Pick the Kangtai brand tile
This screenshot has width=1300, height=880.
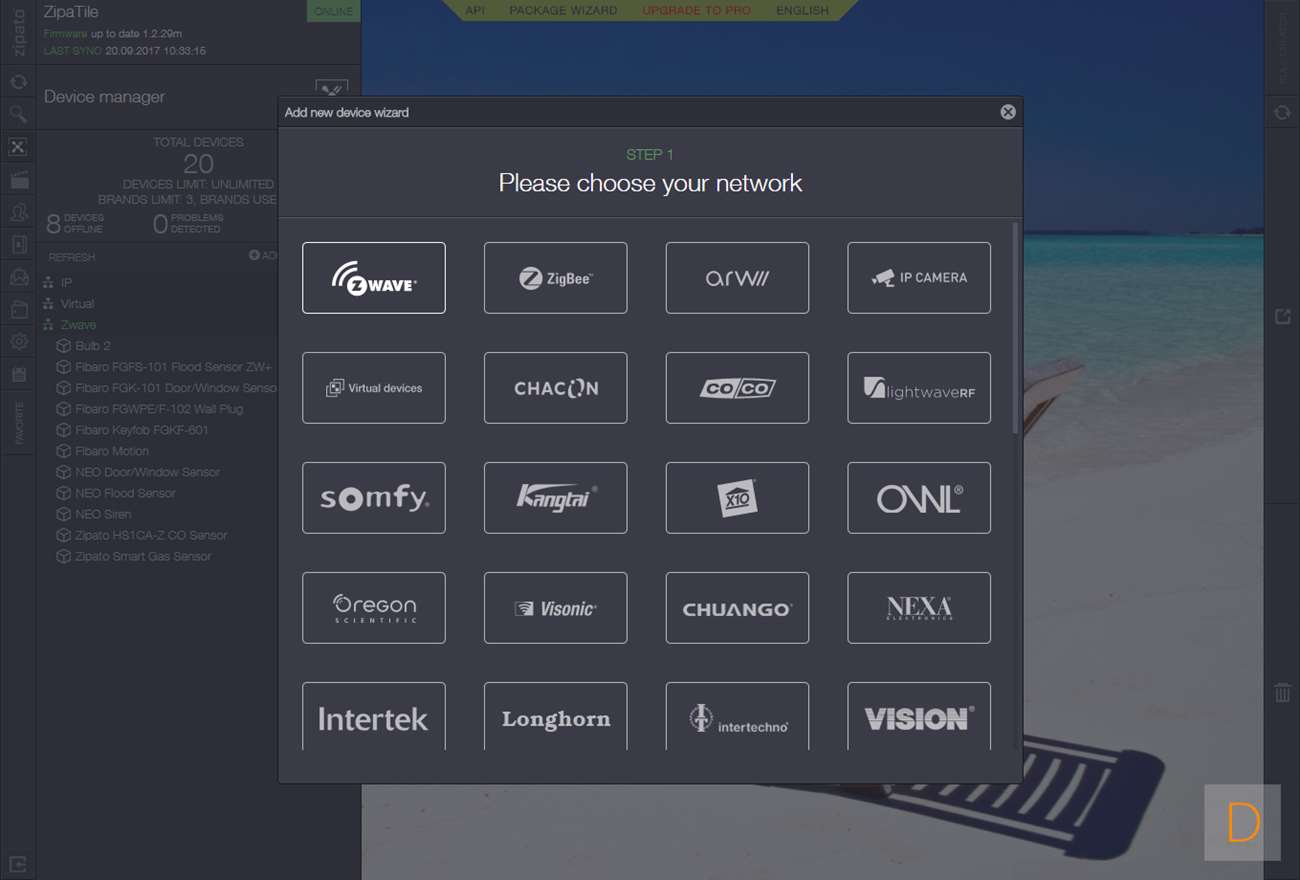point(556,498)
